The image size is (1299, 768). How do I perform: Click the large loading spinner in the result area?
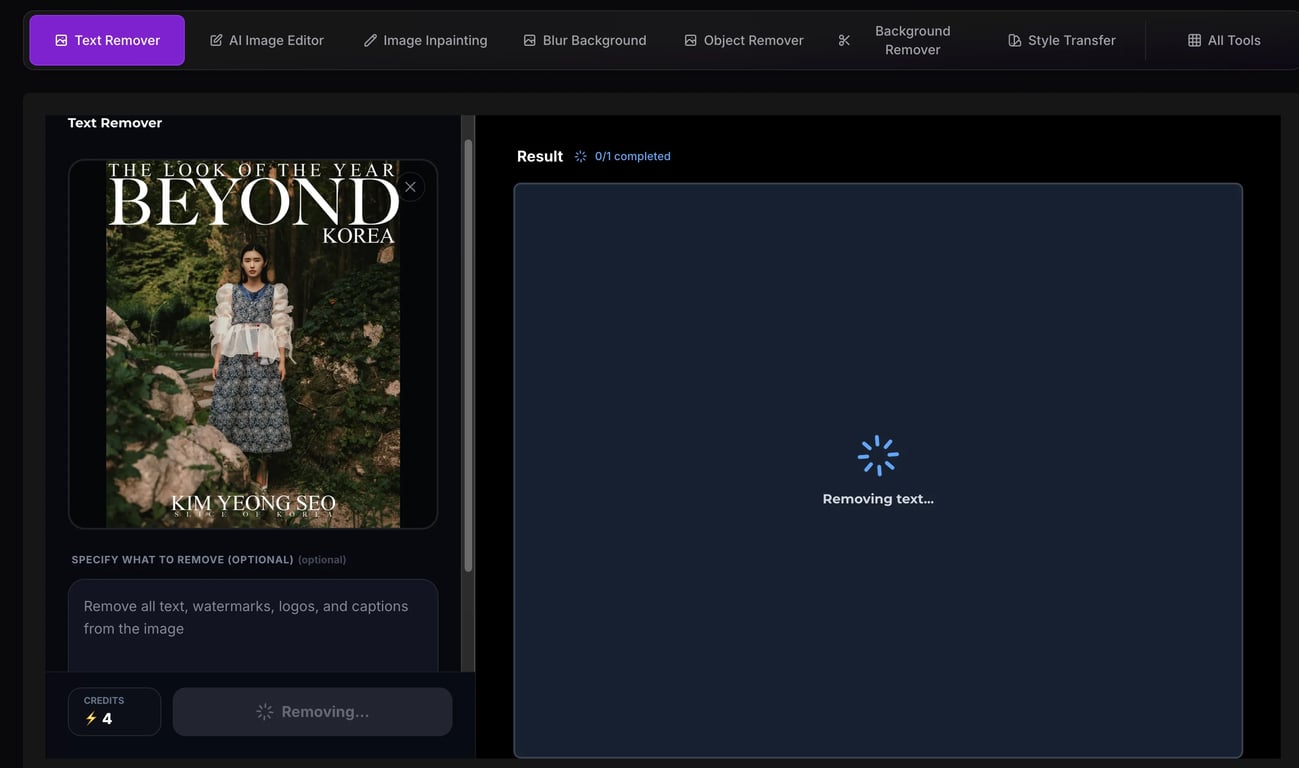pos(878,456)
